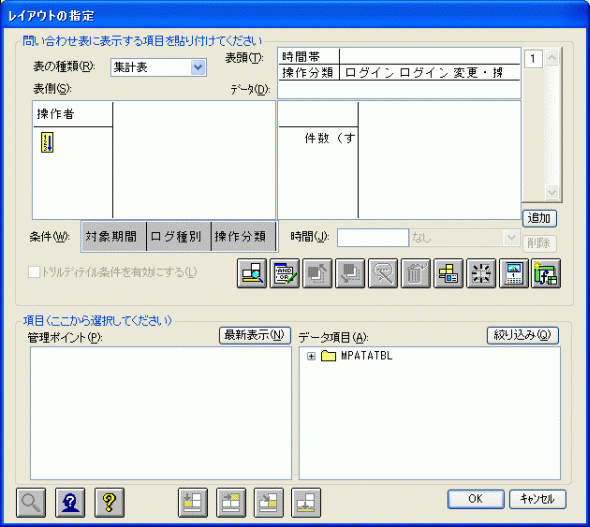590x527 pixels.
Task: Paste item to data area (diagonal-arrow icon)
Action: 269,503
